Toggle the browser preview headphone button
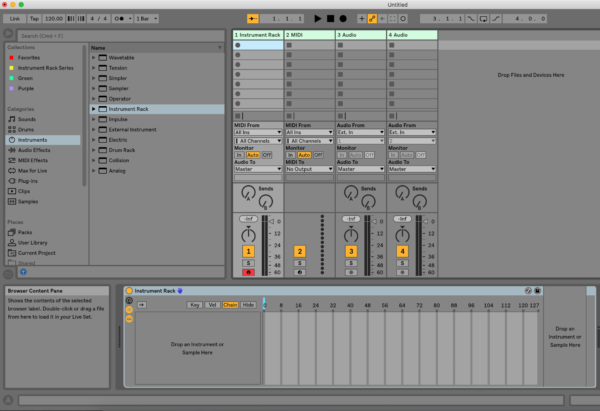 pos(23,272)
